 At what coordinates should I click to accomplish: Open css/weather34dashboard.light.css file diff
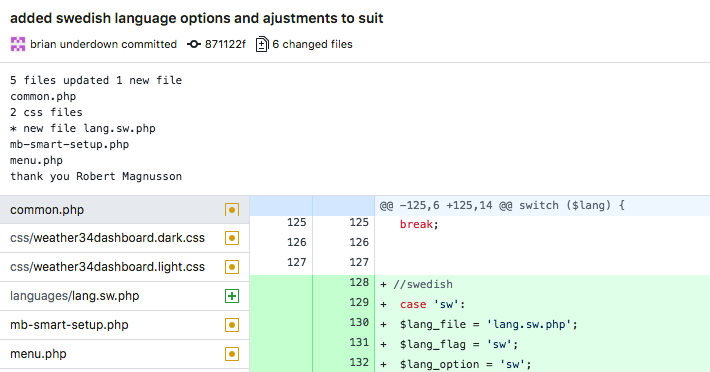click(125, 267)
